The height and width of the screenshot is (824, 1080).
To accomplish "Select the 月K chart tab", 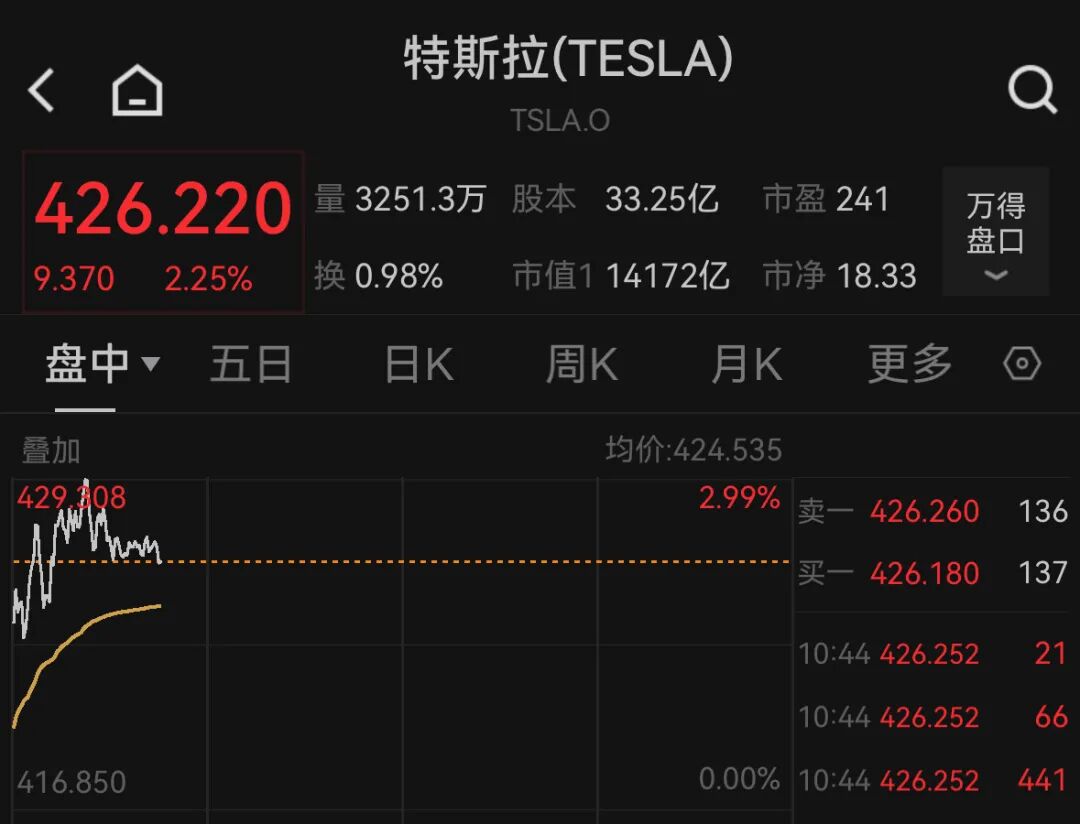I will point(746,365).
